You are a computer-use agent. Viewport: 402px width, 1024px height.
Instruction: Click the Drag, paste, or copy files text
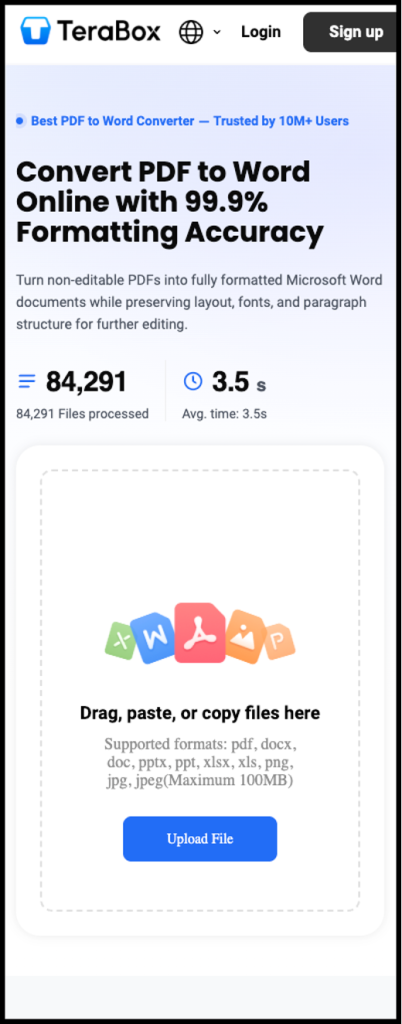pyautogui.click(x=200, y=712)
